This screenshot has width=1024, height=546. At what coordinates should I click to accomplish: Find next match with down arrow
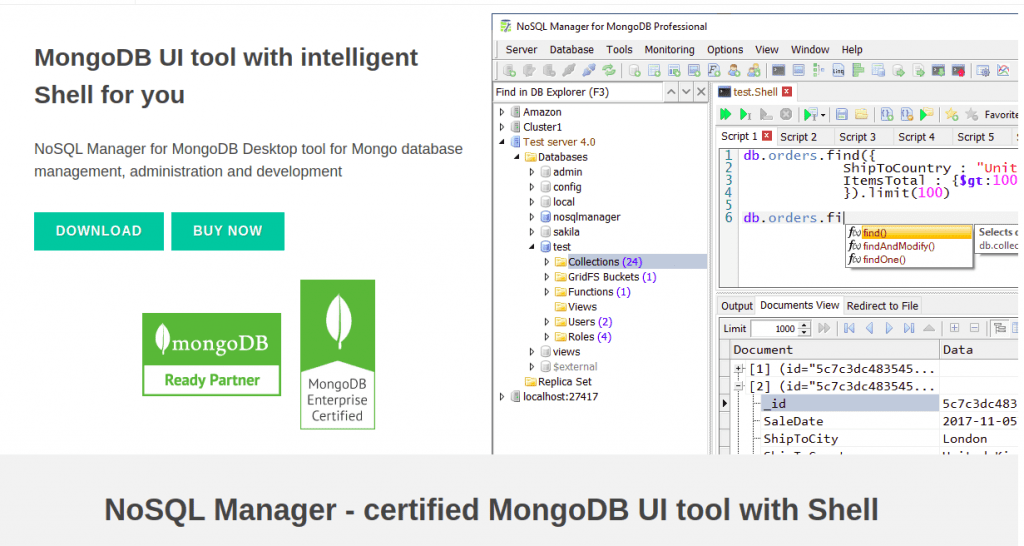[686, 92]
